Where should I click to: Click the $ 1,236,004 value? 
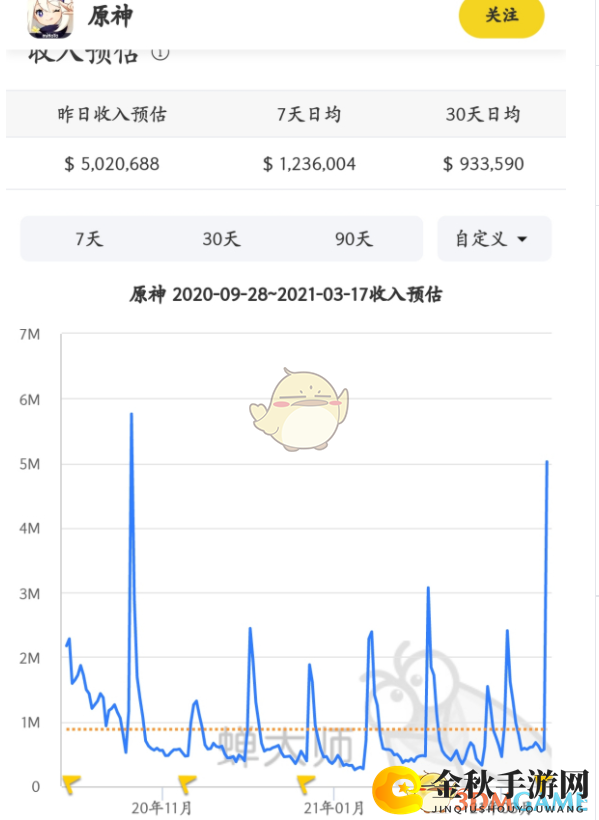[309, 164]
